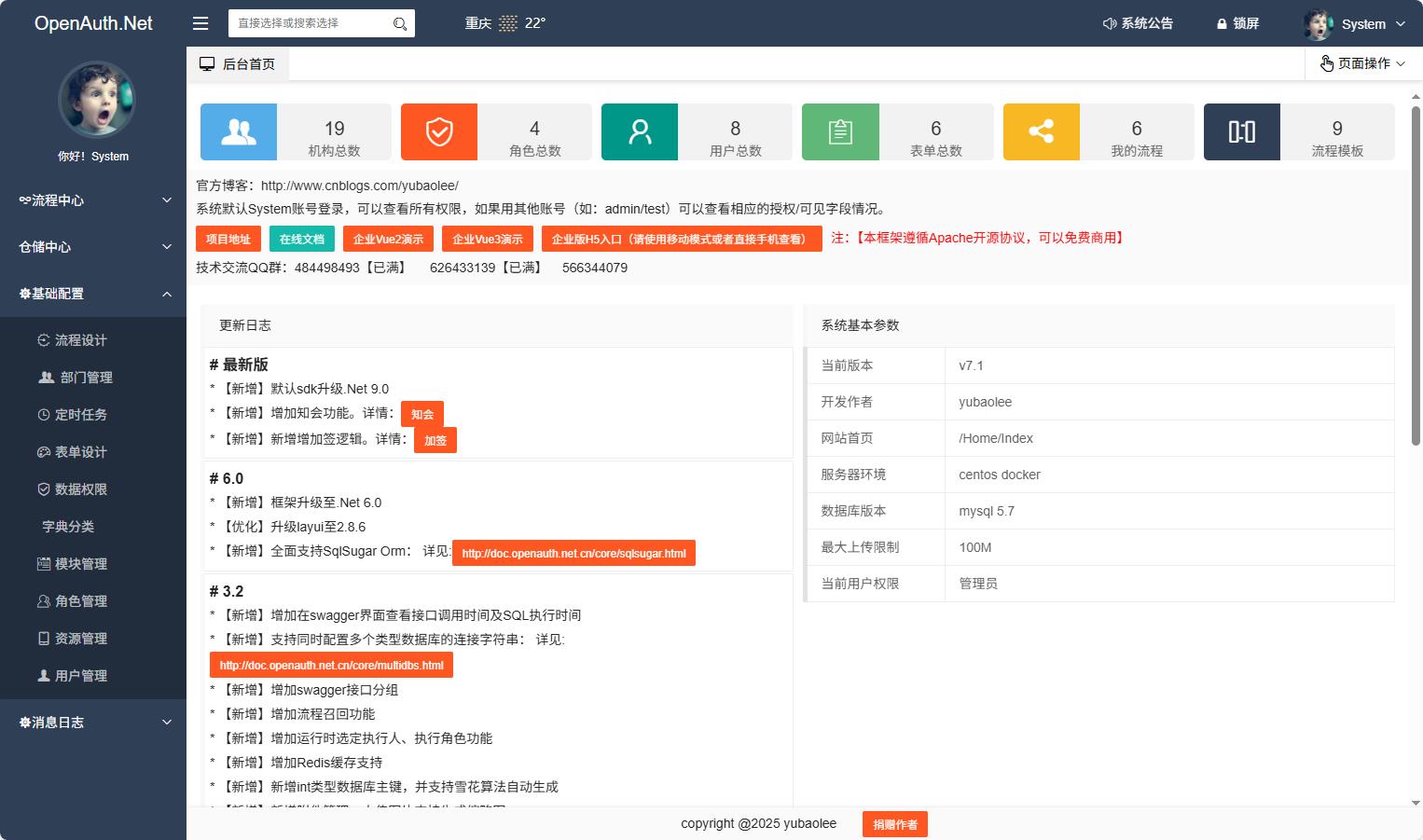The width and height of the screenshot is (1423, 840).
Task: Click the green clipboard icon for 表单总数
Action: click(839, 131)
